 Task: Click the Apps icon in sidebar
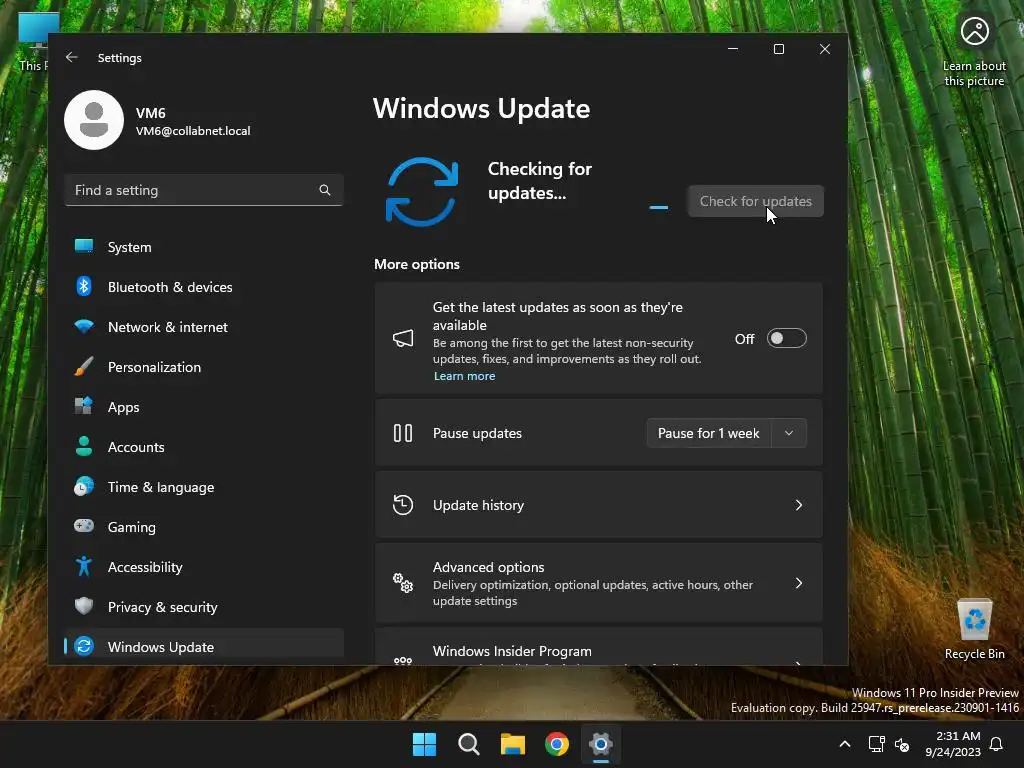84,406
